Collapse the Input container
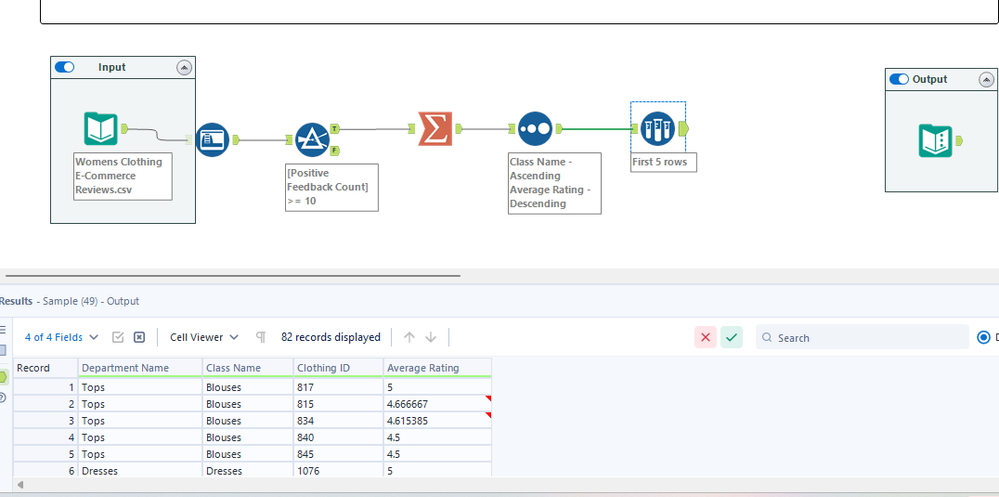This screenshot has height=497, width=999. (x=184, y=68)
